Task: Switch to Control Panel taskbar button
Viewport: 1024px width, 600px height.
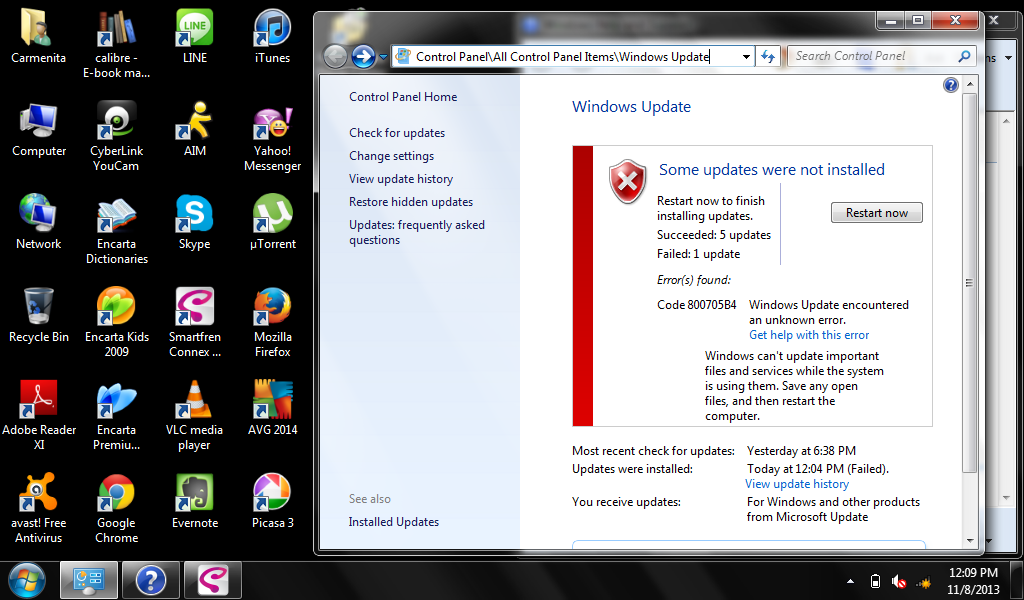Action: point(89,580)
